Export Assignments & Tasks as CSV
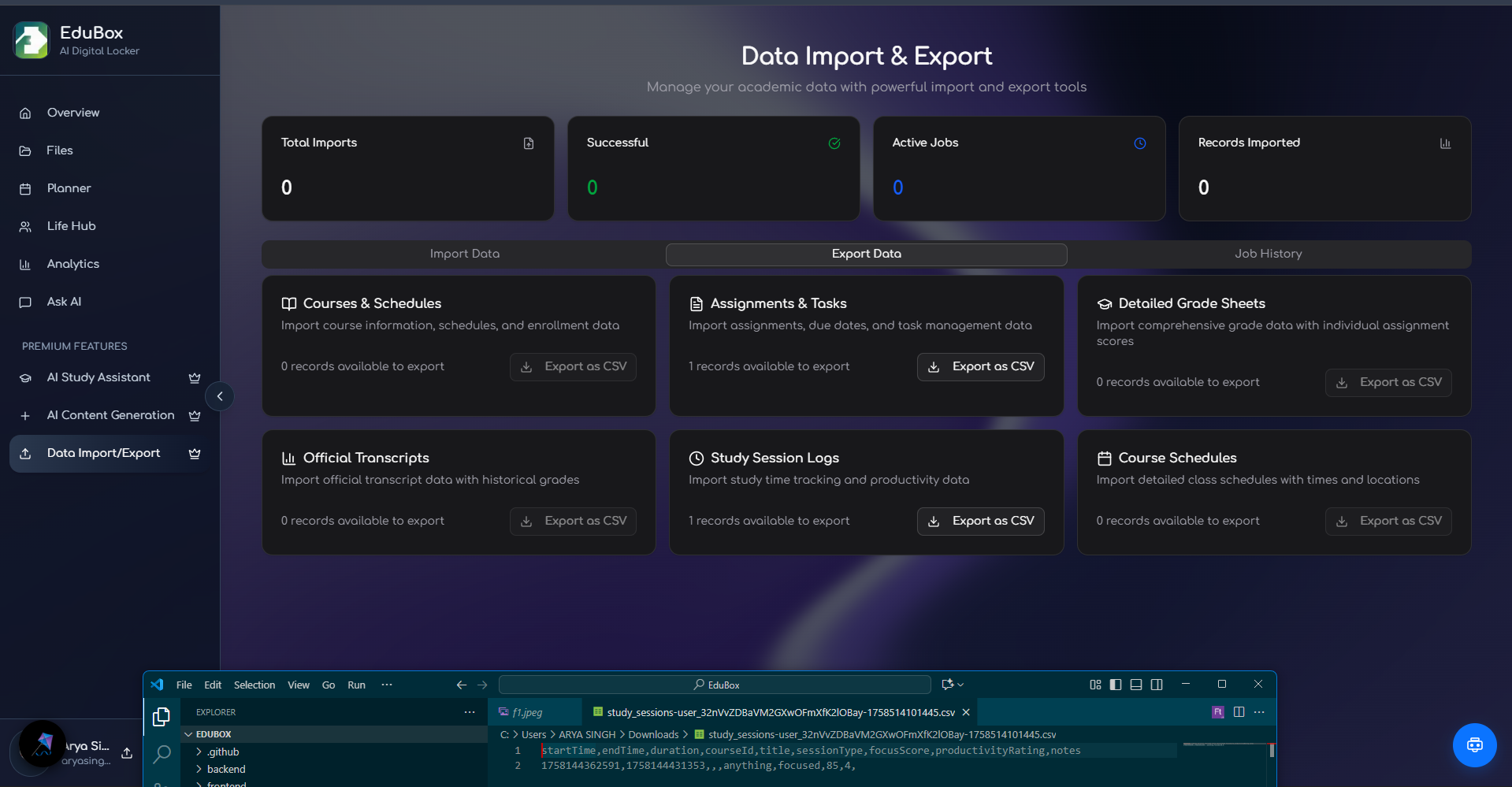Screen dimensions: 1512x787 coord(980,367)
